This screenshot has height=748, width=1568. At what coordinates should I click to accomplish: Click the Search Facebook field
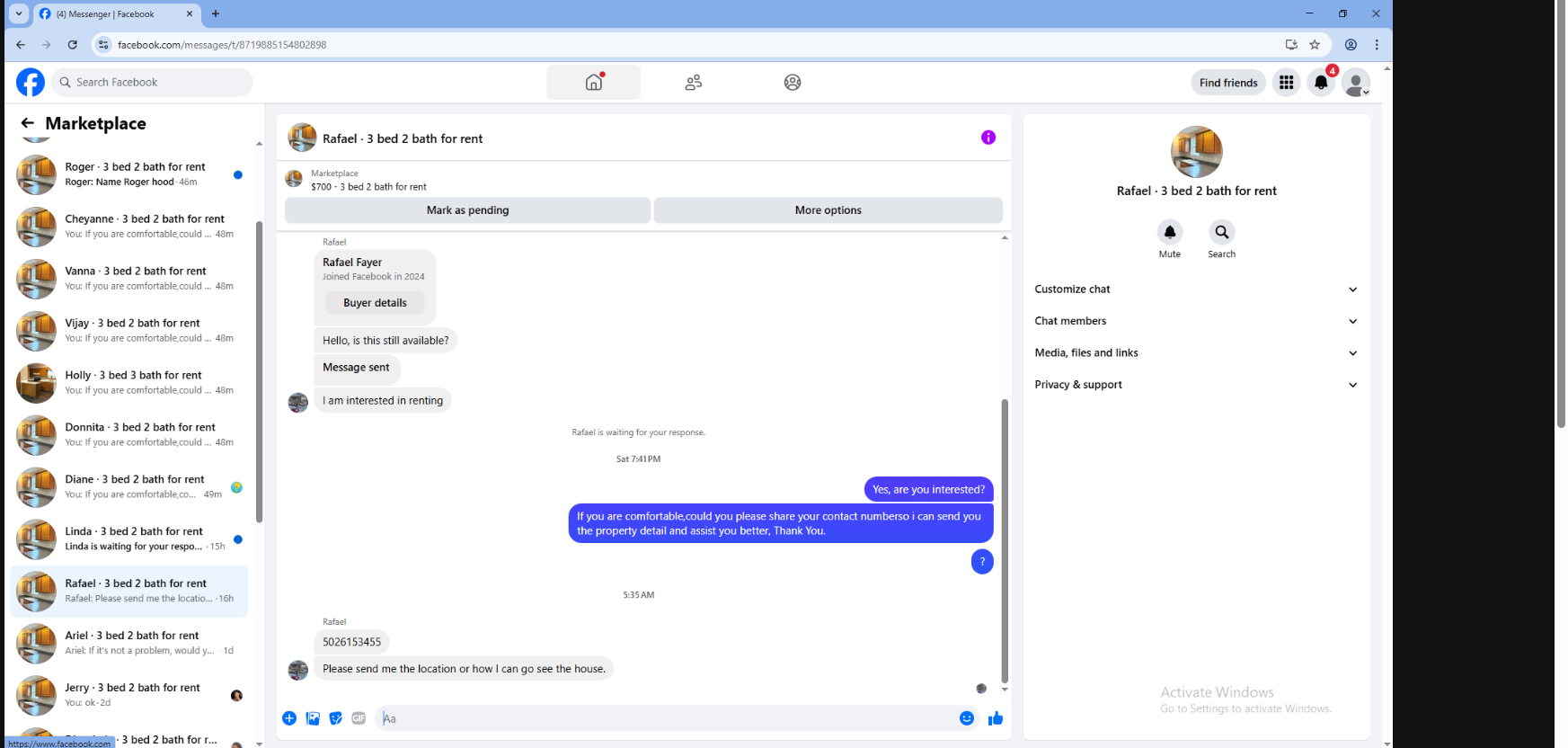pos(152,82)
